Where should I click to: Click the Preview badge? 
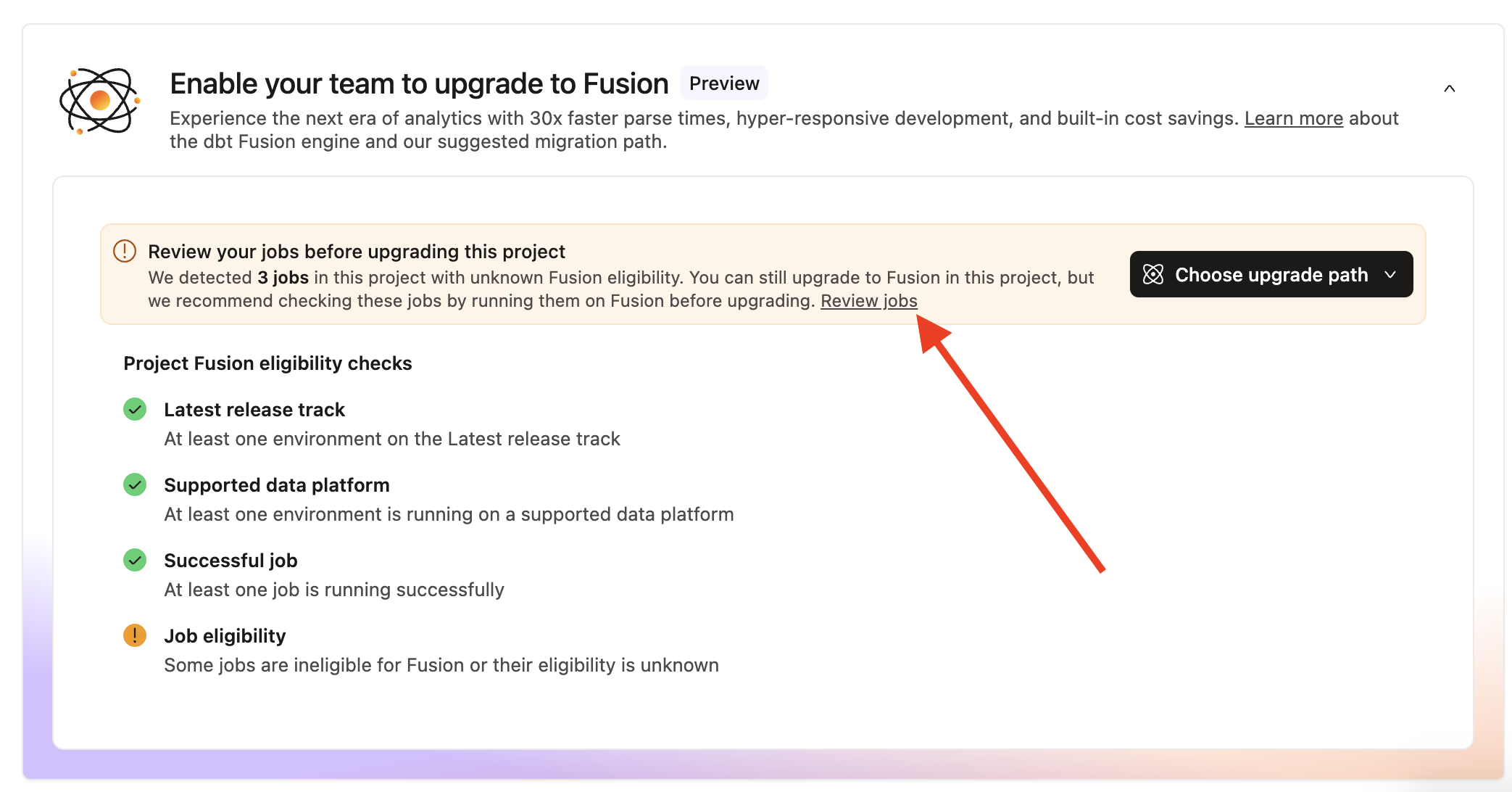click(723, 83)
